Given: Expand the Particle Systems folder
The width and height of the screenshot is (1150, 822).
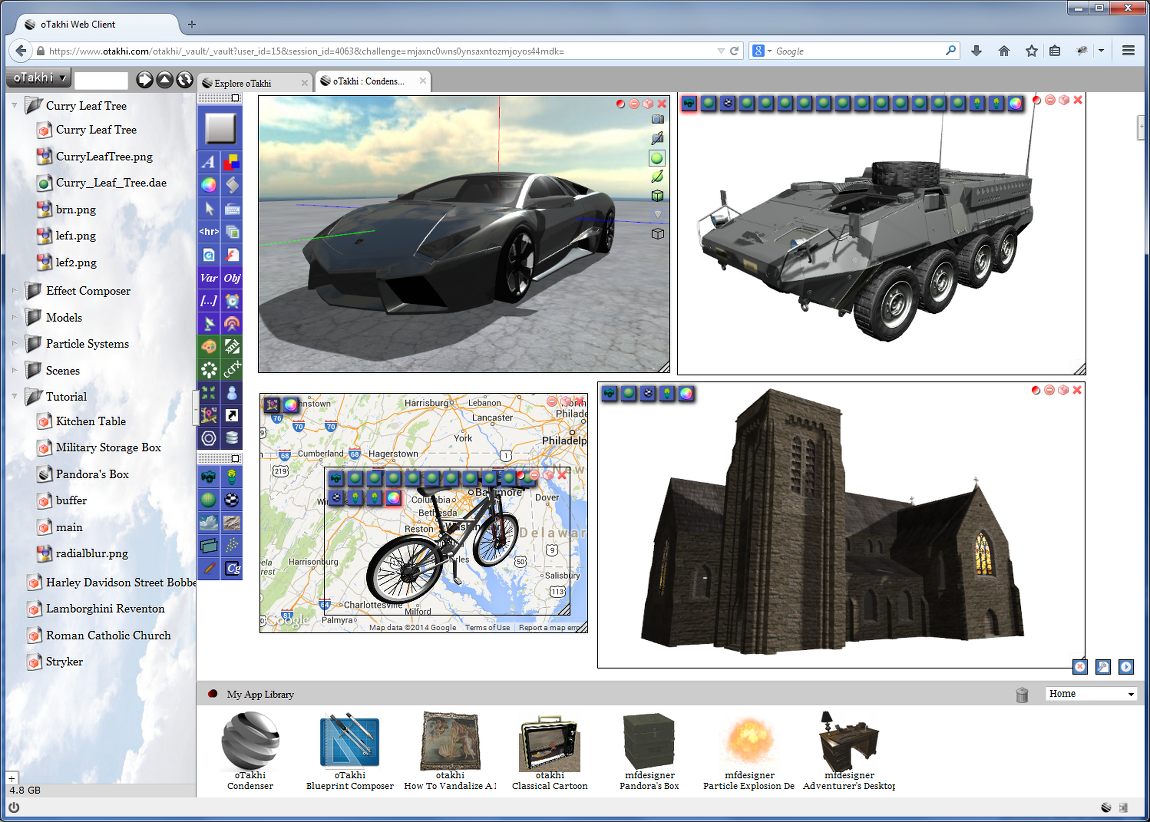Looking at the screenshot, I should coord(14,344).
